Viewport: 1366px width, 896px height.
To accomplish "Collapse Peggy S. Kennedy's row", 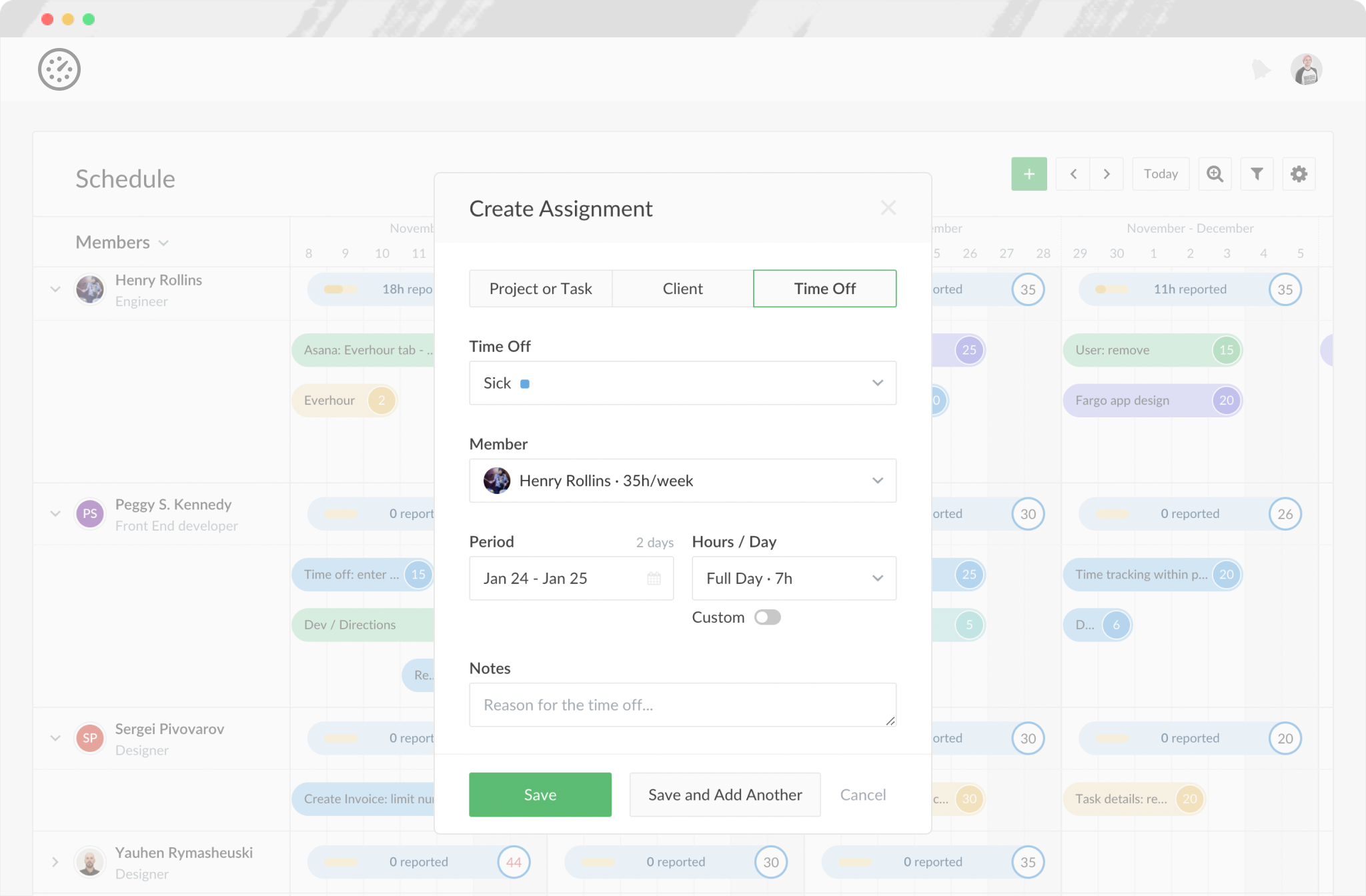I will tap(55, 513).
